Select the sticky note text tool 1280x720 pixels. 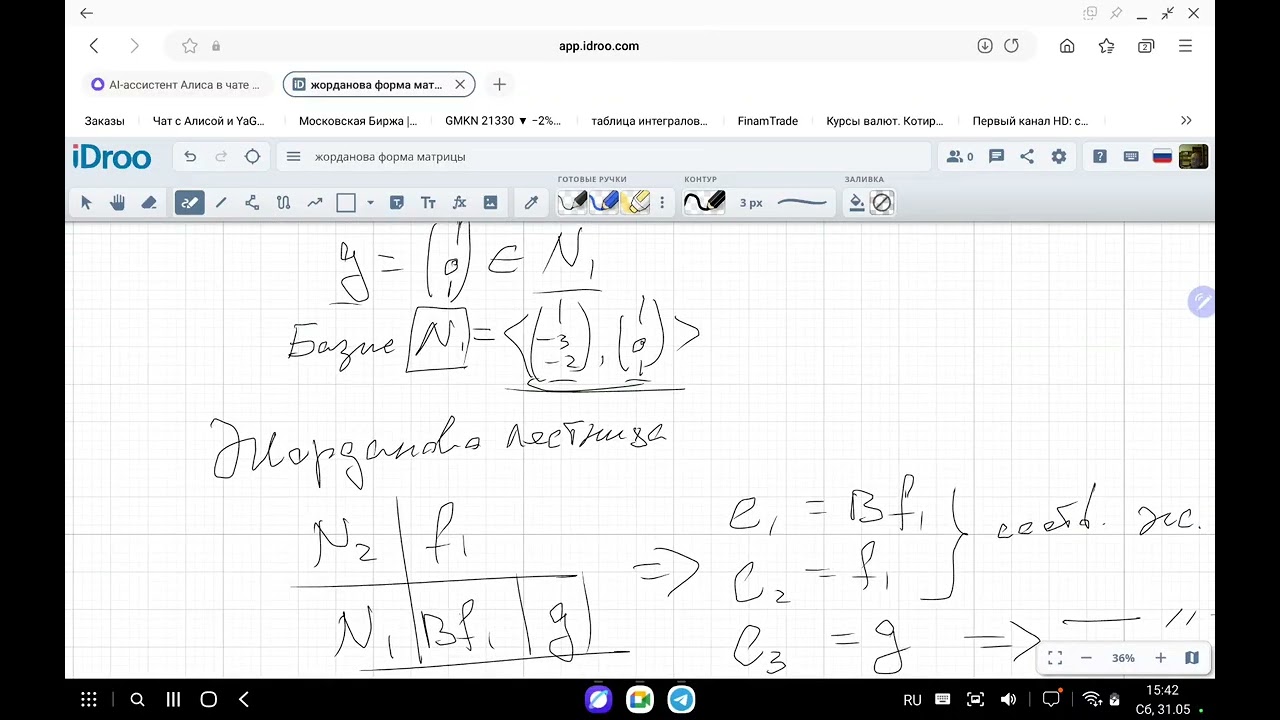click(x=396, y=203)
